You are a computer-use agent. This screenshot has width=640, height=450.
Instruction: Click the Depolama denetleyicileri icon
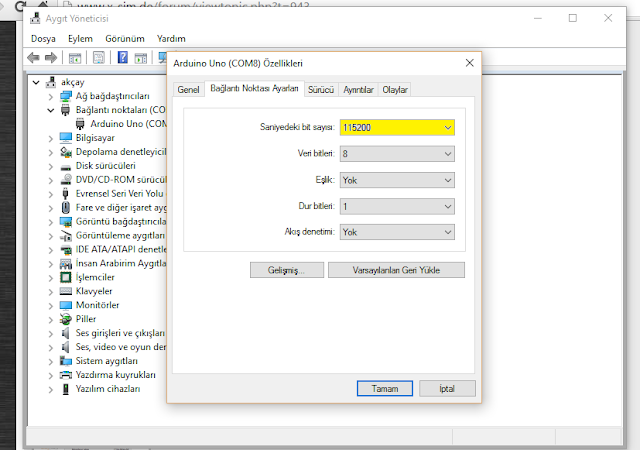(66, 152)
